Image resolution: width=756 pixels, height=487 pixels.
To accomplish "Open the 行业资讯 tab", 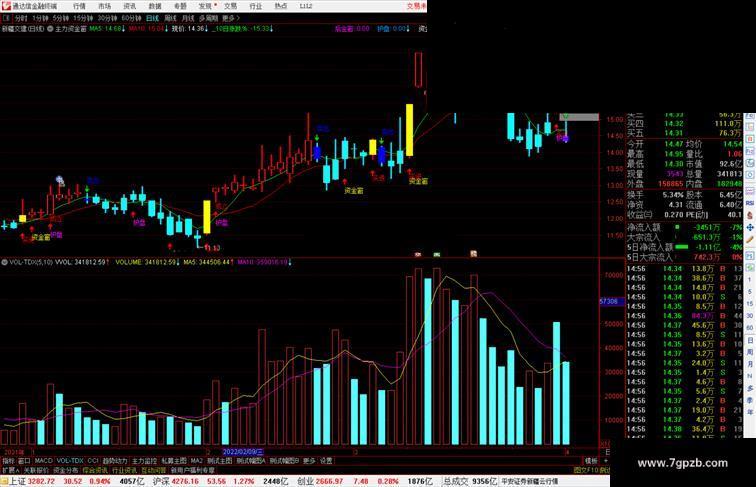I will click(124, 470).
